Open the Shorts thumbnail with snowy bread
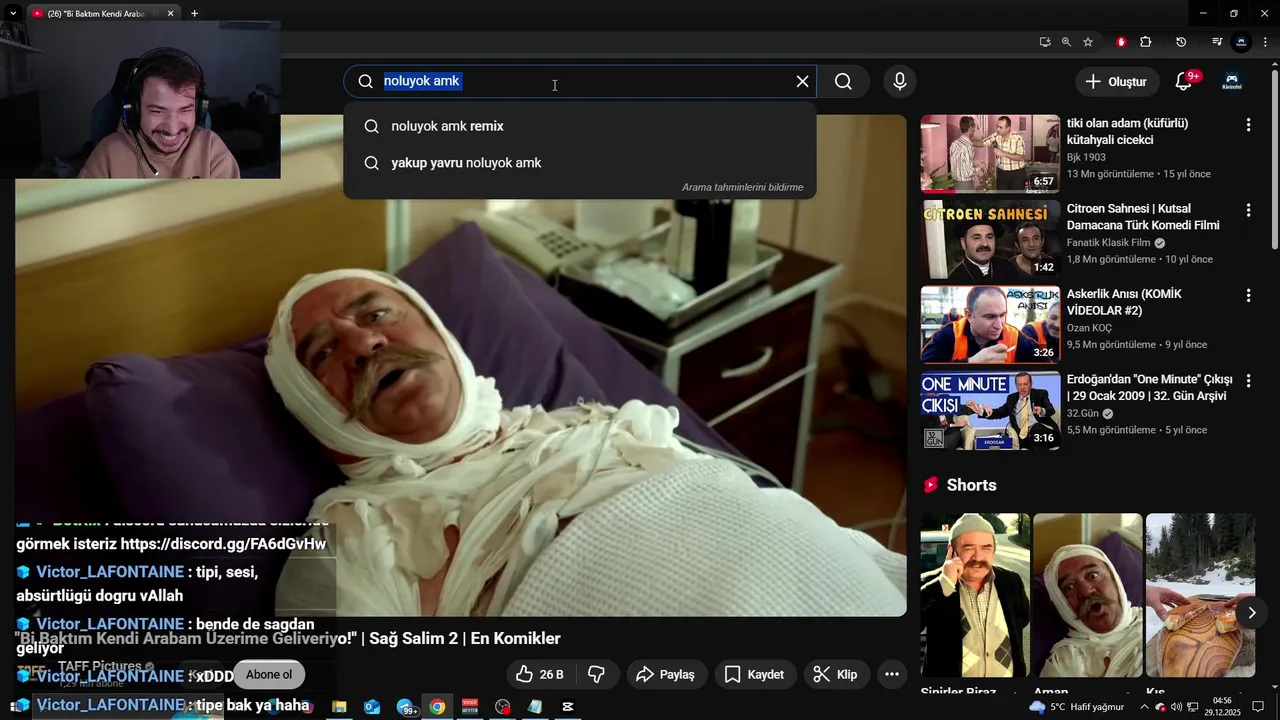1280x720 pixels. coord(1200,595)
